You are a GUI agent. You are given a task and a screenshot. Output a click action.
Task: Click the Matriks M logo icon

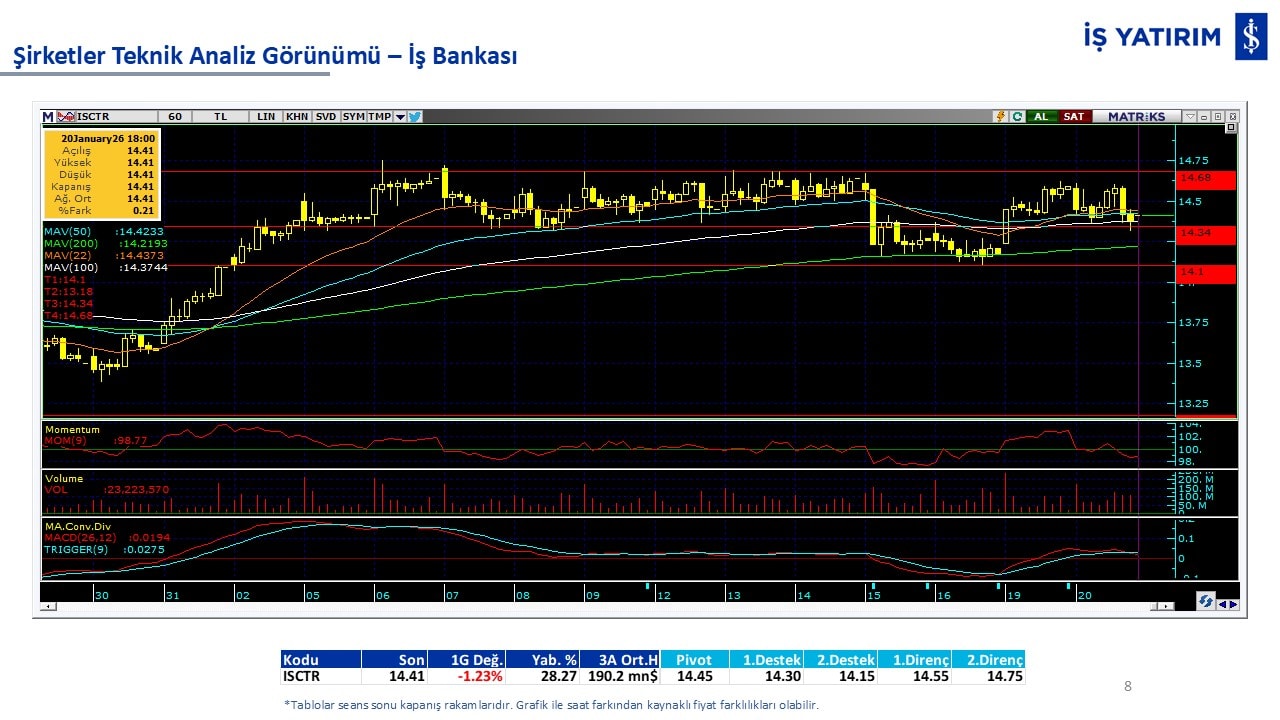pos(48,117)
